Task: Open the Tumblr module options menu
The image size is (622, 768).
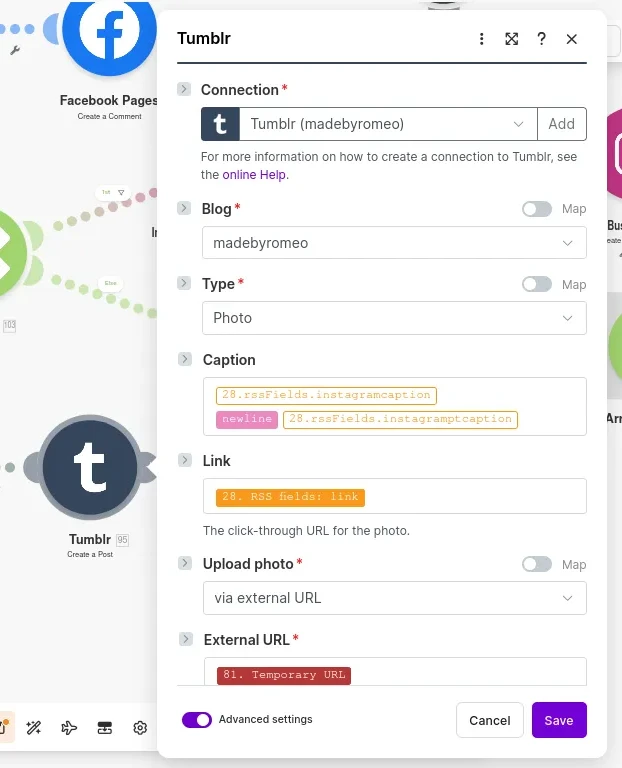Action: 481,39
